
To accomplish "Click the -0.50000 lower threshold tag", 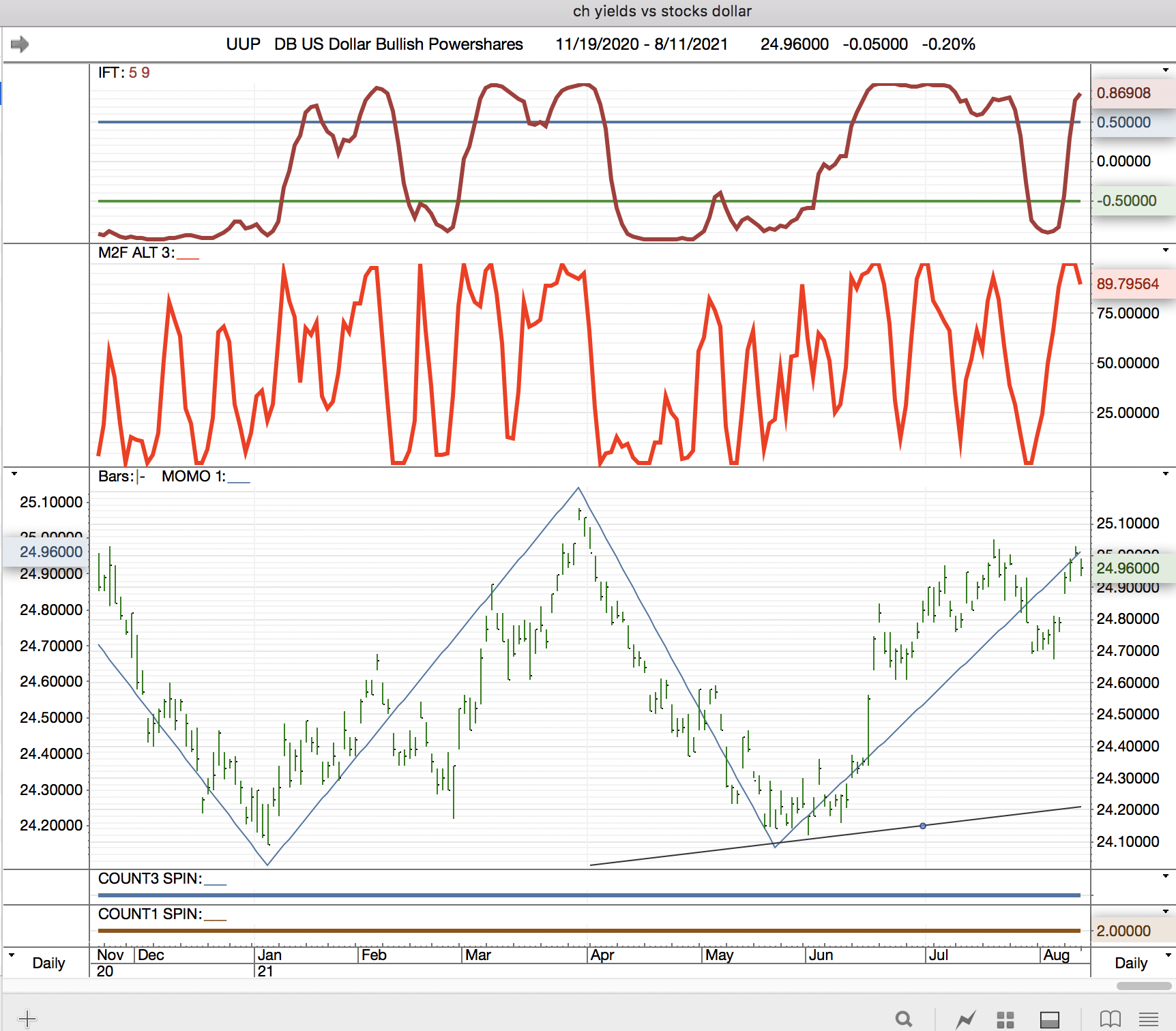I will tap(1132, 201).
